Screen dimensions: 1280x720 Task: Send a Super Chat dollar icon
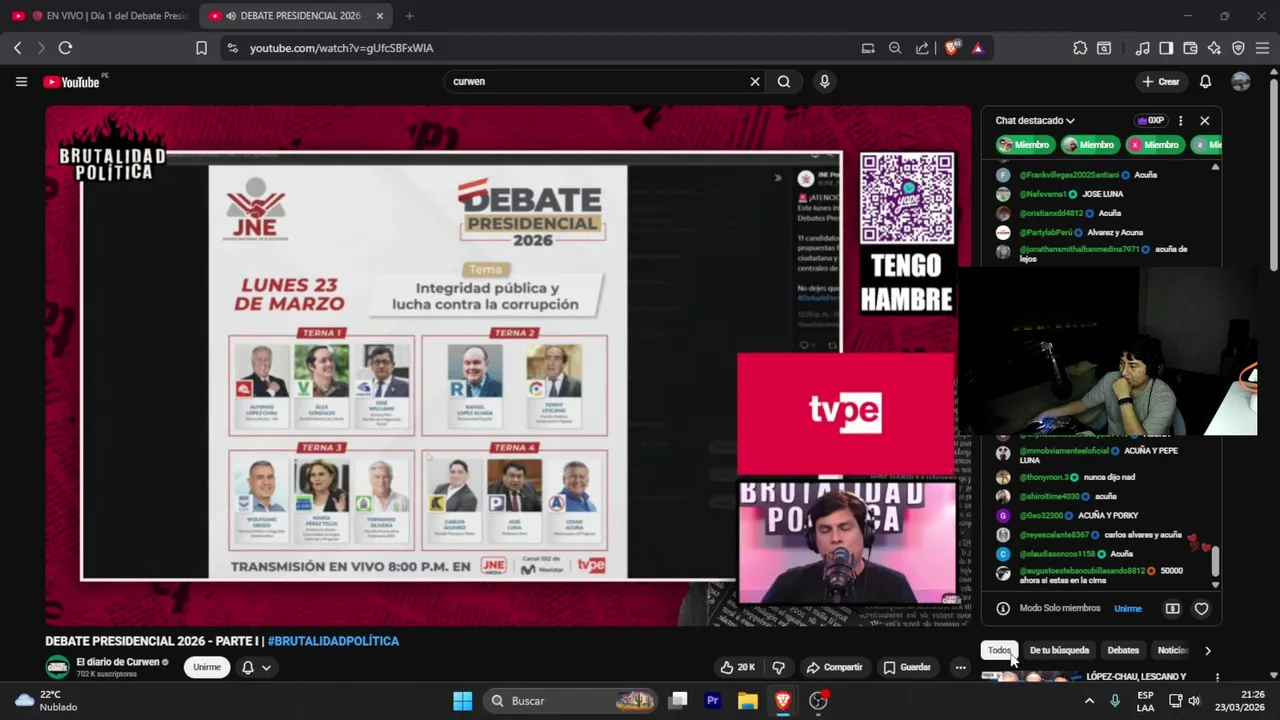pyautogui.click(x=1172, y=608)
